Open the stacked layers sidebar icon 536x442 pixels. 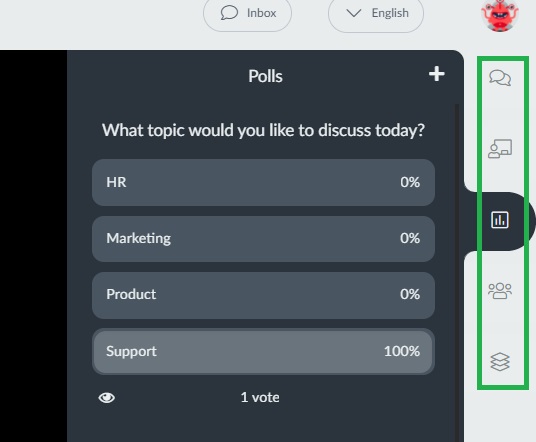point(500,362)
